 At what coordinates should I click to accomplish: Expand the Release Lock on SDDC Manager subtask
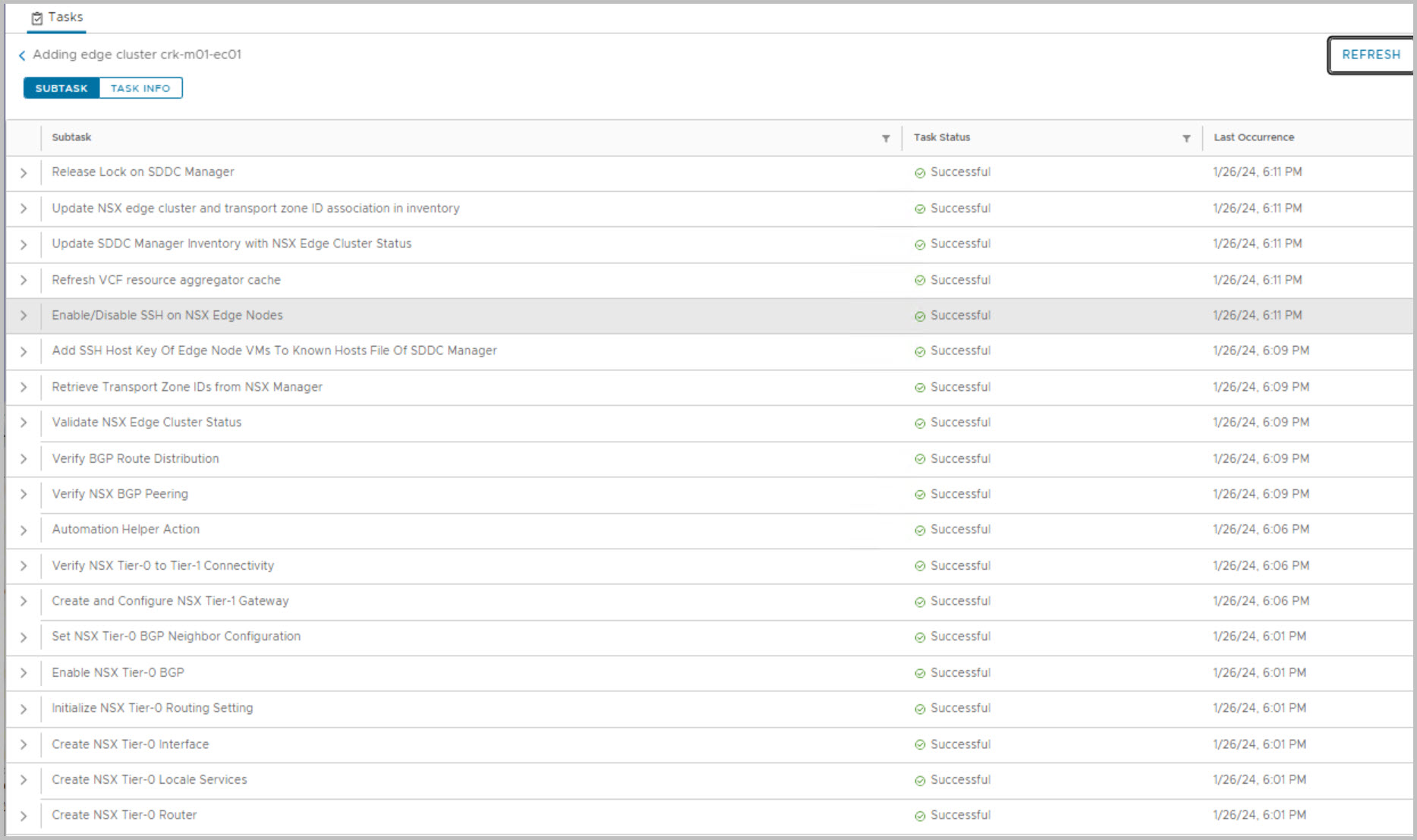point(24,173)
